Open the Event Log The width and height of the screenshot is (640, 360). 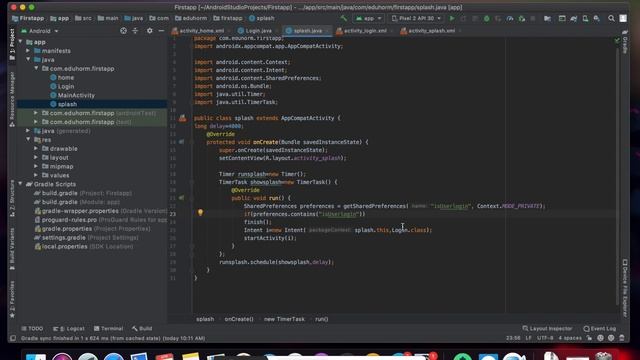click(600, 329)
